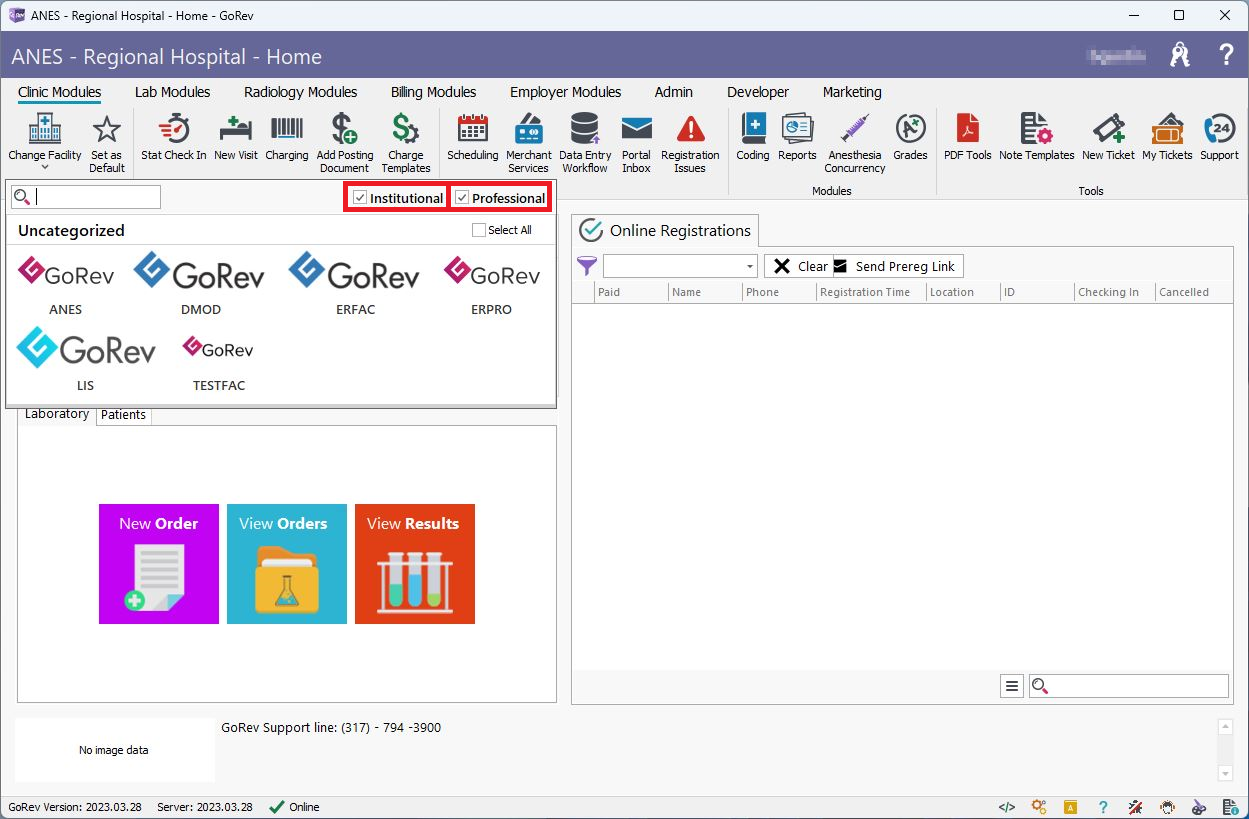Switch to Clinic Modules tab
The height and width of the screenshot is (819, 1249).
coord(60,92)
